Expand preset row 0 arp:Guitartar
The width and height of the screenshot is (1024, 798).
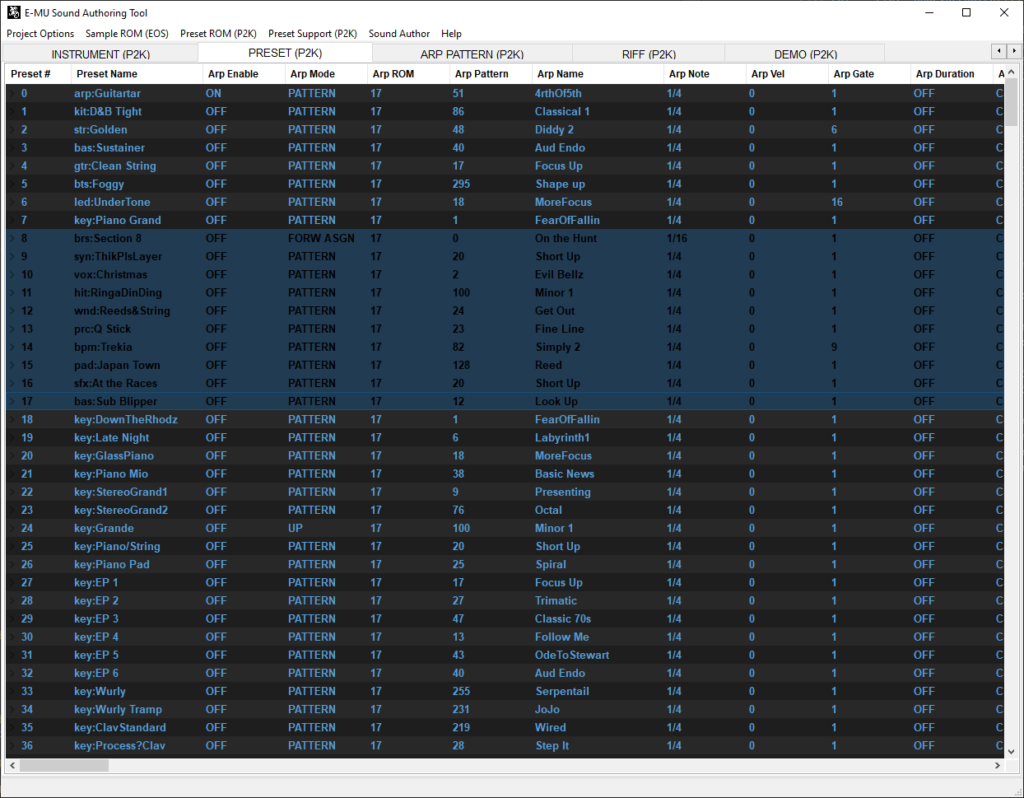[11, 93]
